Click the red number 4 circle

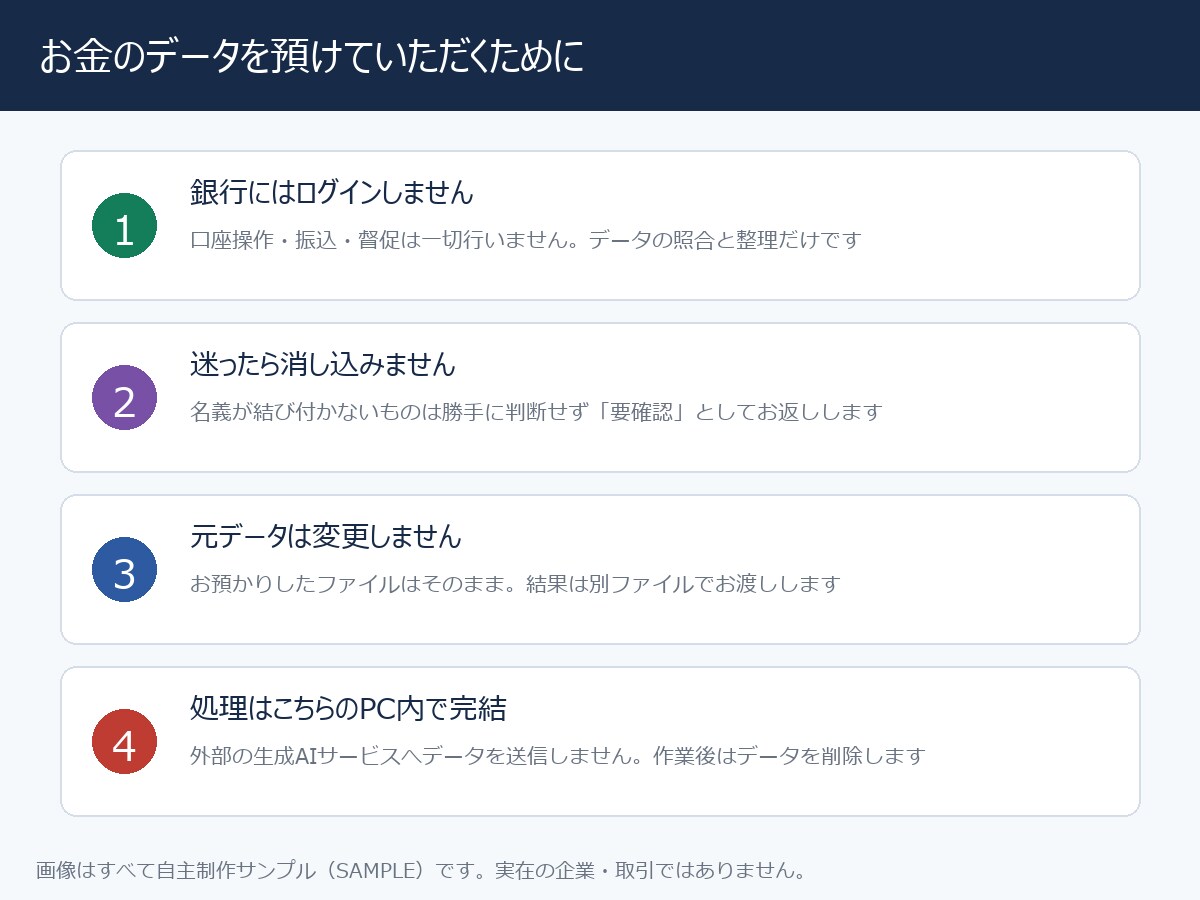(x=124, y=742)
